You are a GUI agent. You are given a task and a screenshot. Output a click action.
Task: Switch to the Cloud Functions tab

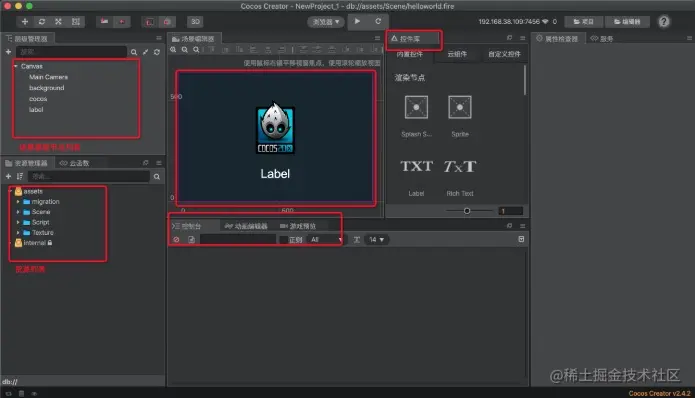point(74,163)
